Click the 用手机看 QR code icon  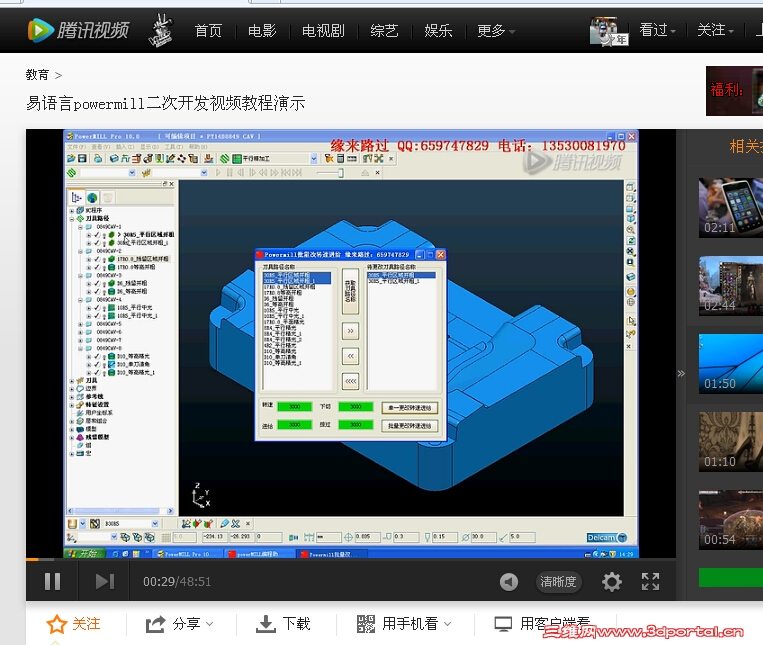coord(366,624)
